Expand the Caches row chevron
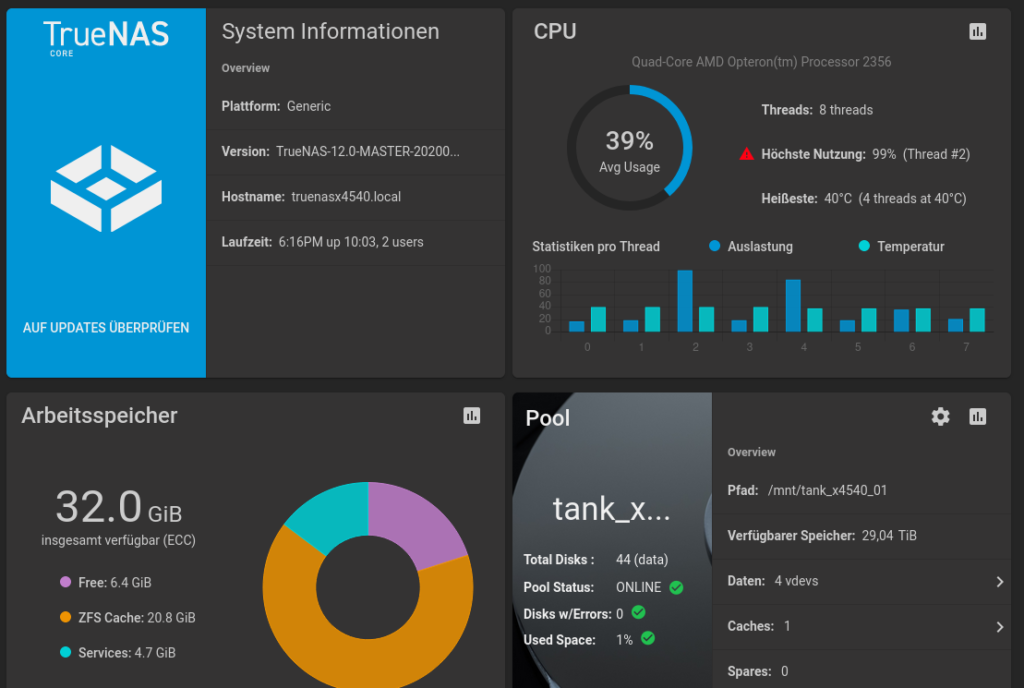1024x688 pixels. click(x=999, y=627)
